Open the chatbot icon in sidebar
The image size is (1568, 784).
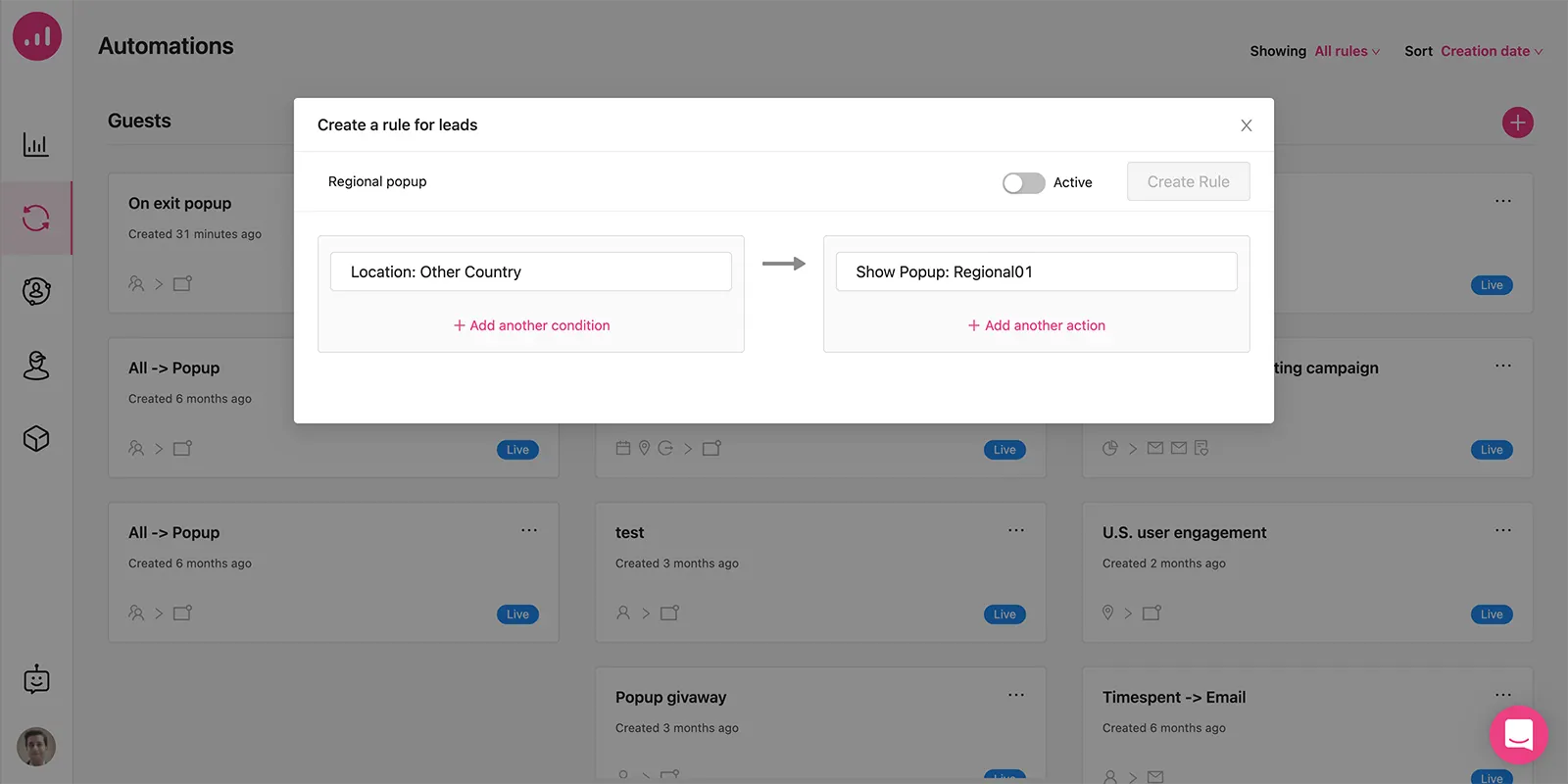pyautogui.click(x=36, y=679)
